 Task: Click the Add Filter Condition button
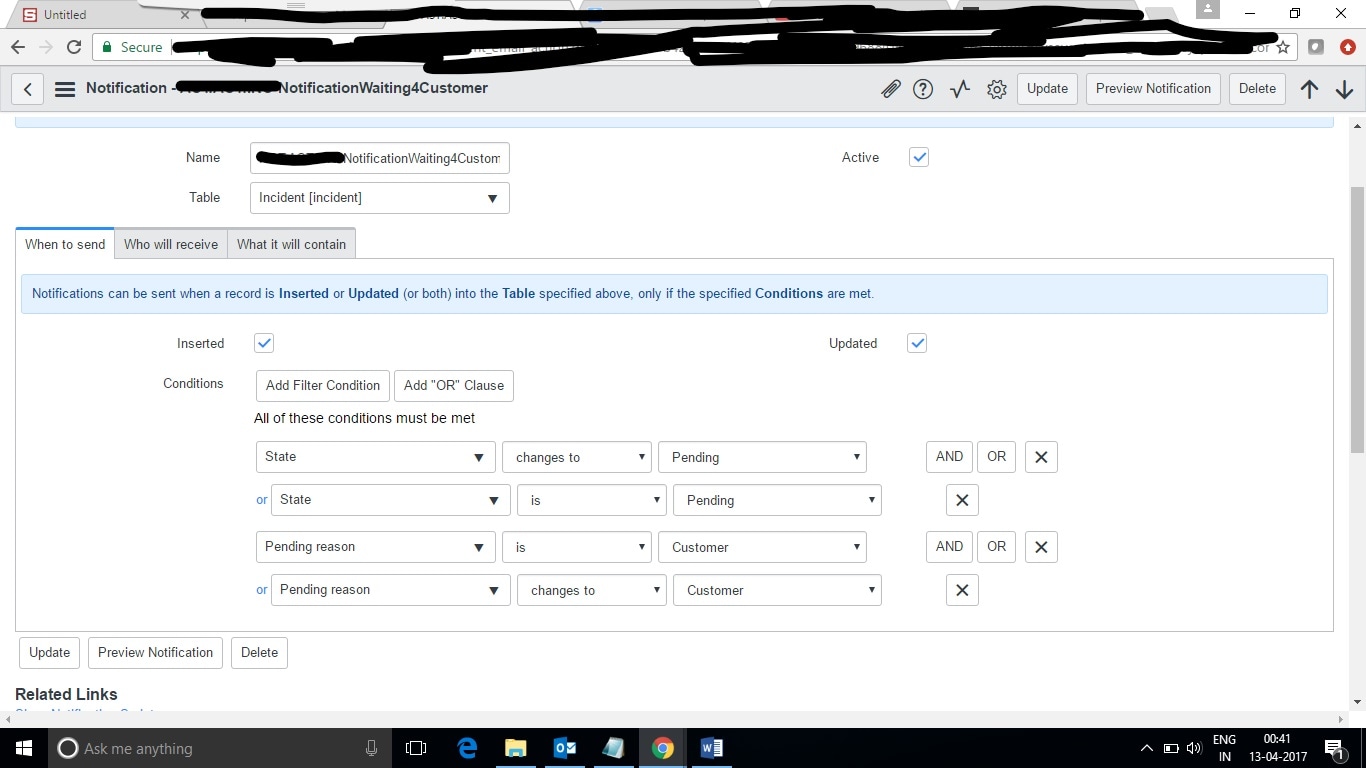tap(322, 385)
